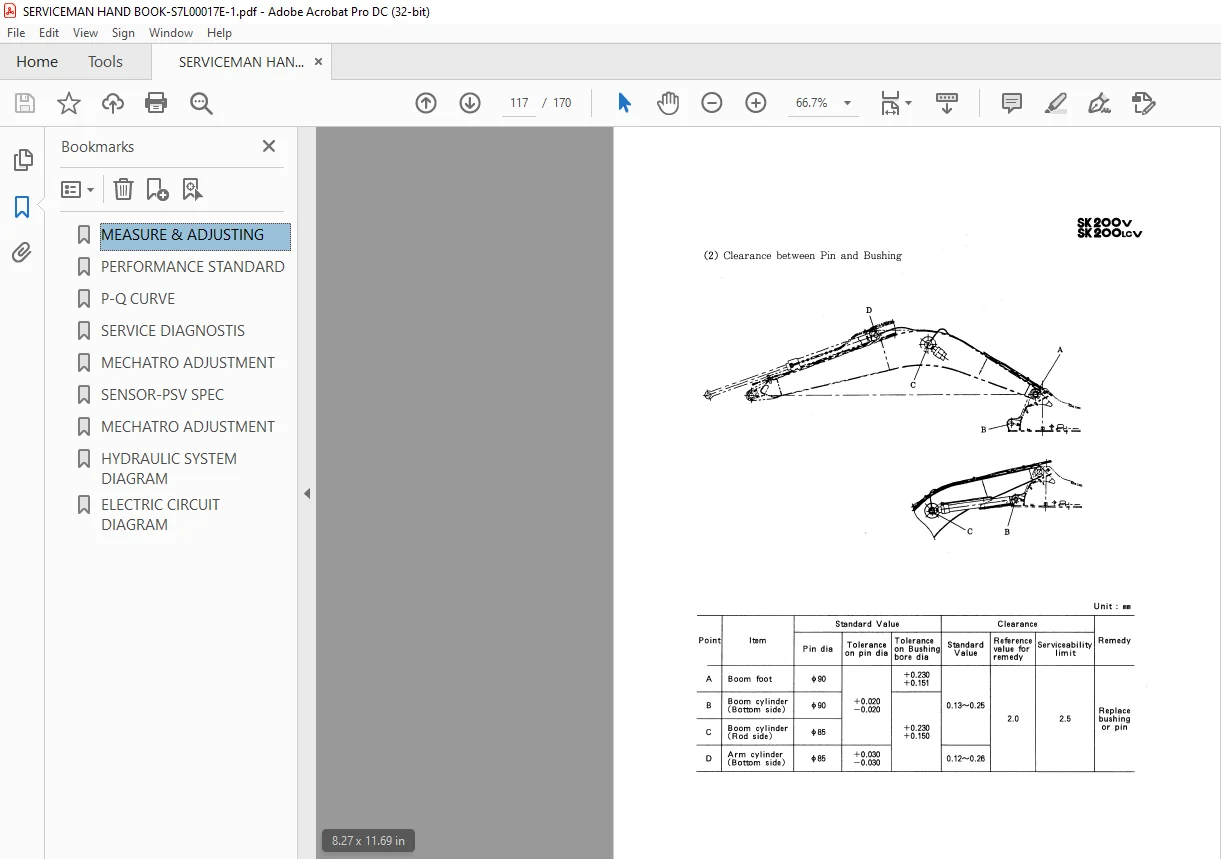The width and height of the screenshot is (1221, 859).
Task: Collapse the navigation pane arrow
Action: [x=307, y=493]
